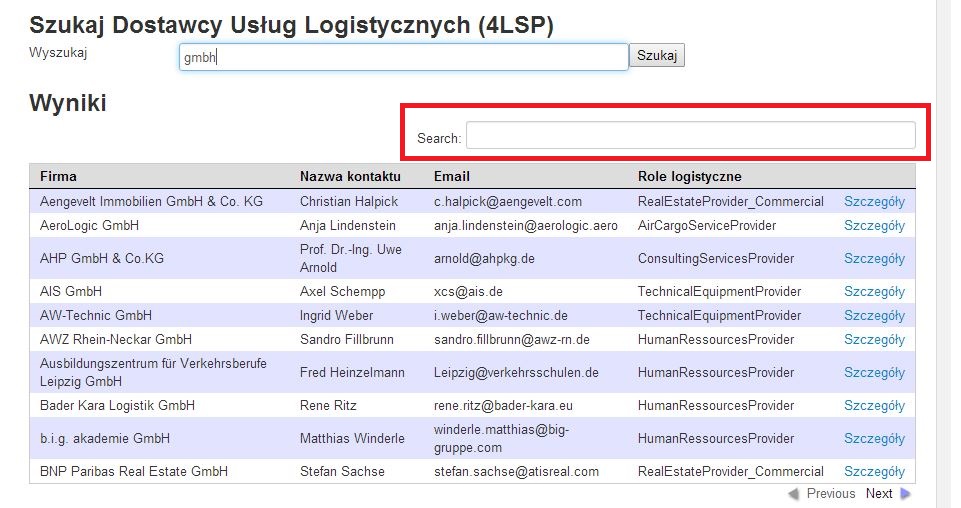The image size is (961, 508).
Task: Open Szczegóły for b.i.g. akademie GmbH
Action: pos(874,439)
